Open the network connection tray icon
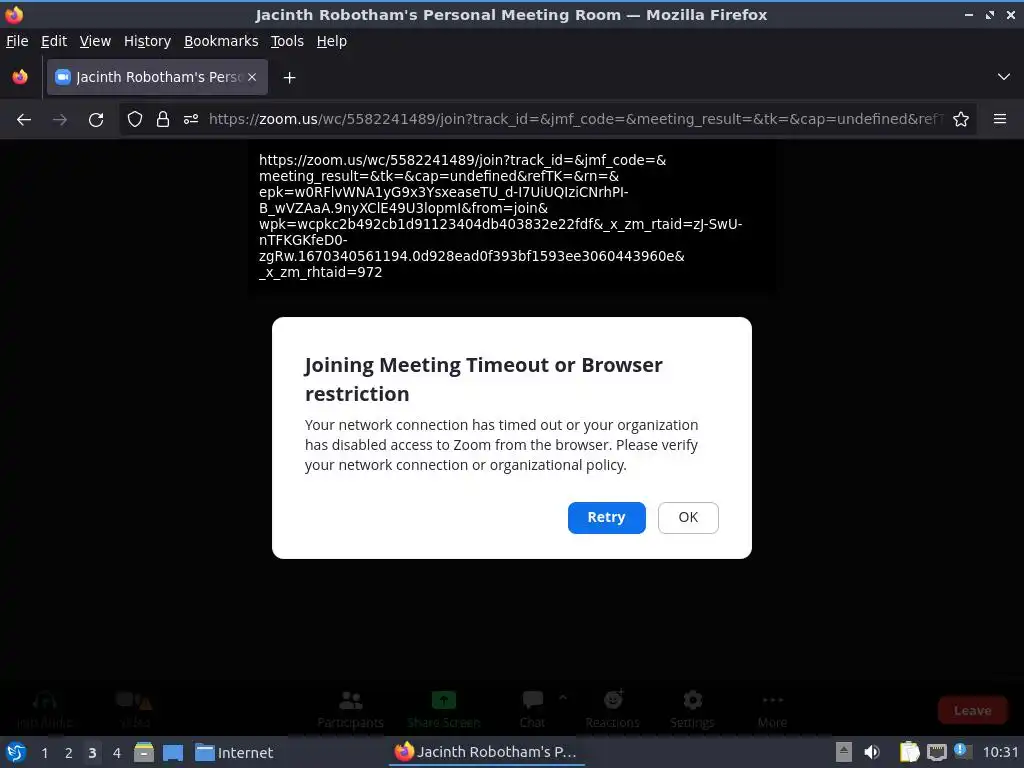 [x=936, y=752]
